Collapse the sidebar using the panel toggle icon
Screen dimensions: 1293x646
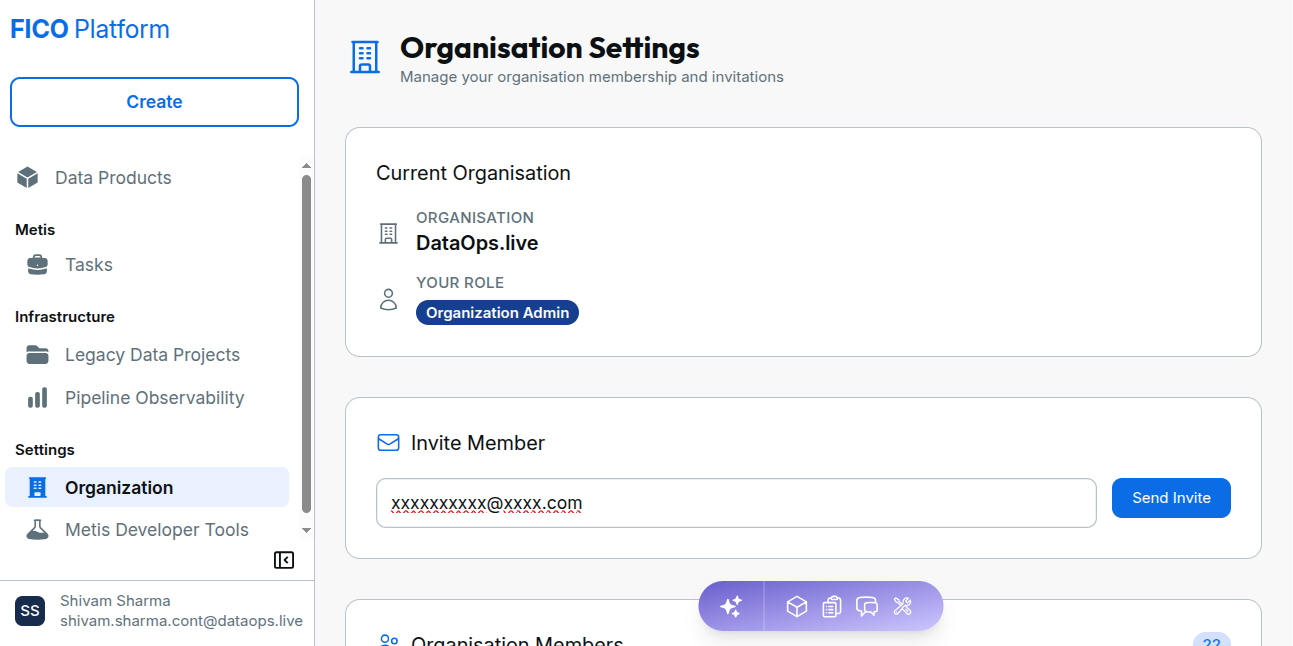[x=284, y=560]
